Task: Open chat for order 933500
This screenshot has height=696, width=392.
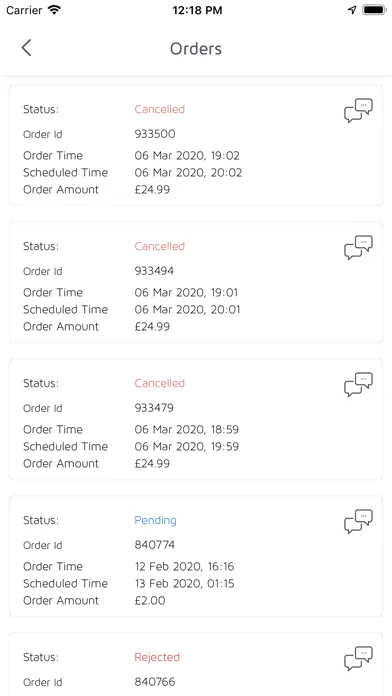Action: click(x=358, y=111)
